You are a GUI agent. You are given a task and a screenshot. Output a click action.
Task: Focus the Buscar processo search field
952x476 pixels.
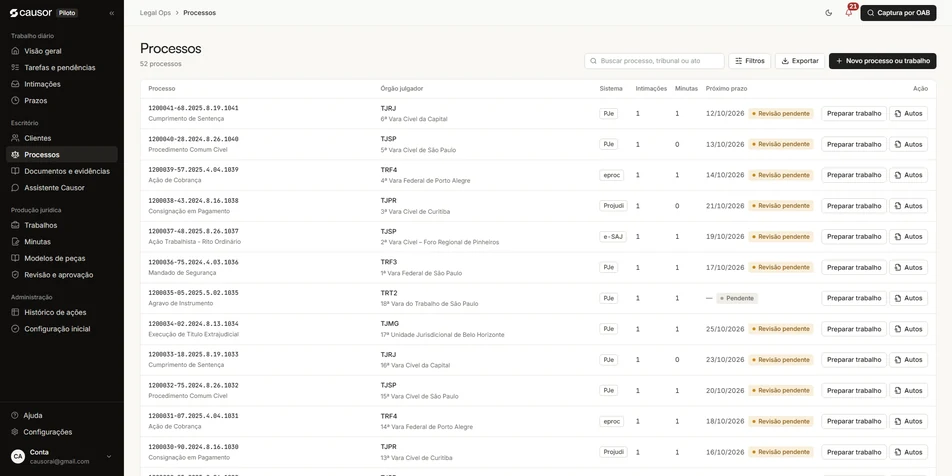click(x=654, y=61)
